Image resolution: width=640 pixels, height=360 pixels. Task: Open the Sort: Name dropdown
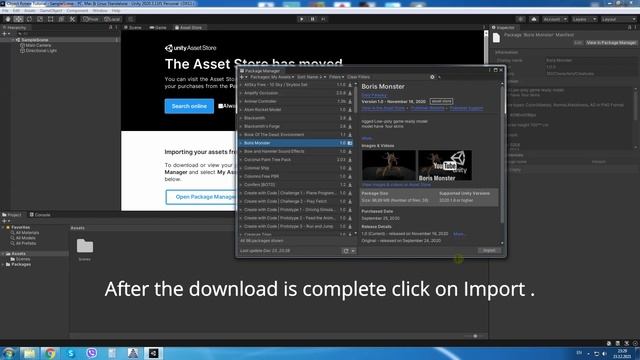pos(311,77)
